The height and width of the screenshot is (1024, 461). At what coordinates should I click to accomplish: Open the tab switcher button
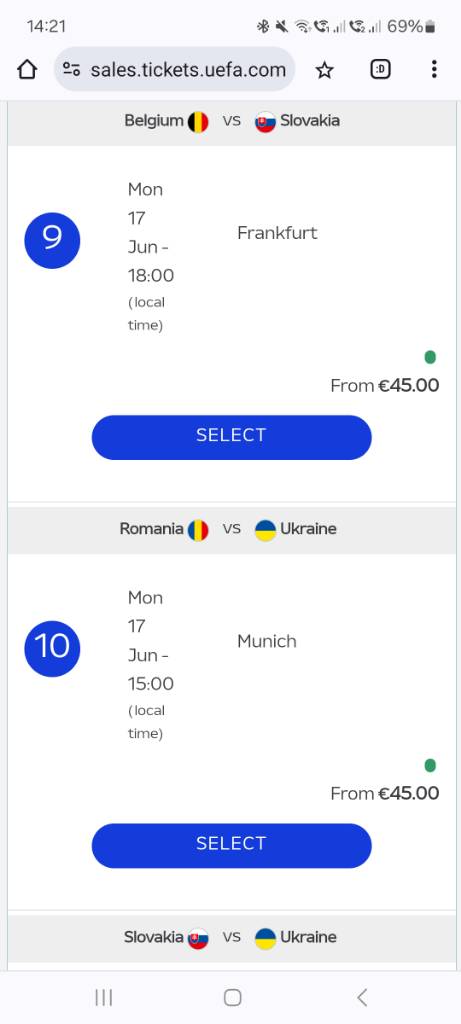click(380, 69)
